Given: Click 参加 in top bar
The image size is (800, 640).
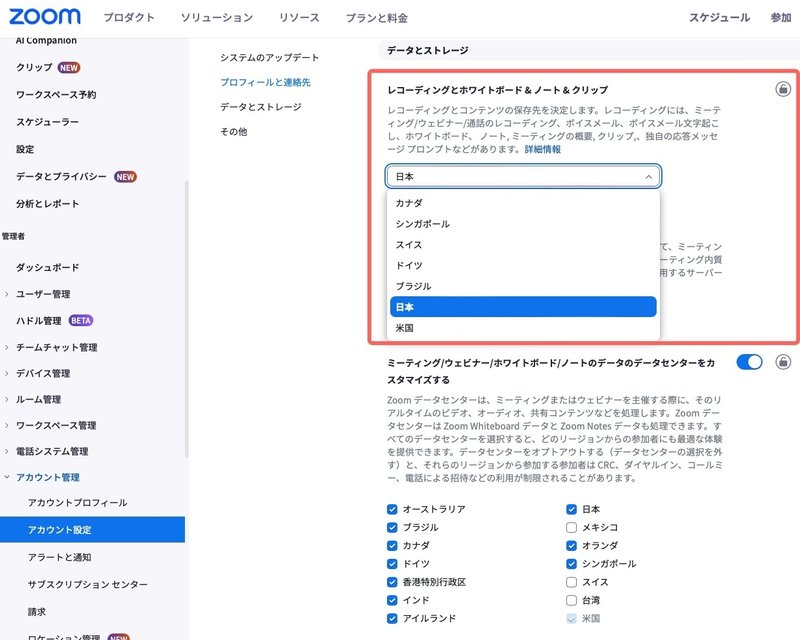Looking at the screenshot, I should (781, 17).
